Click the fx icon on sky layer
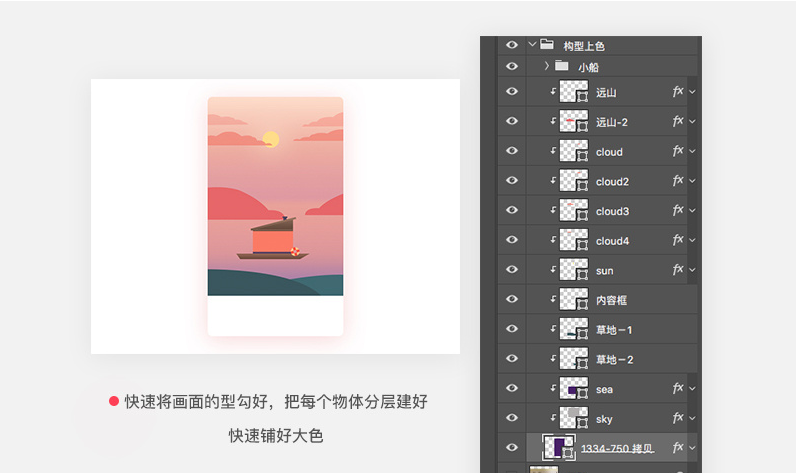Image resolution: width=798 pixels, height=473 pixels. (x=678, y=418)
